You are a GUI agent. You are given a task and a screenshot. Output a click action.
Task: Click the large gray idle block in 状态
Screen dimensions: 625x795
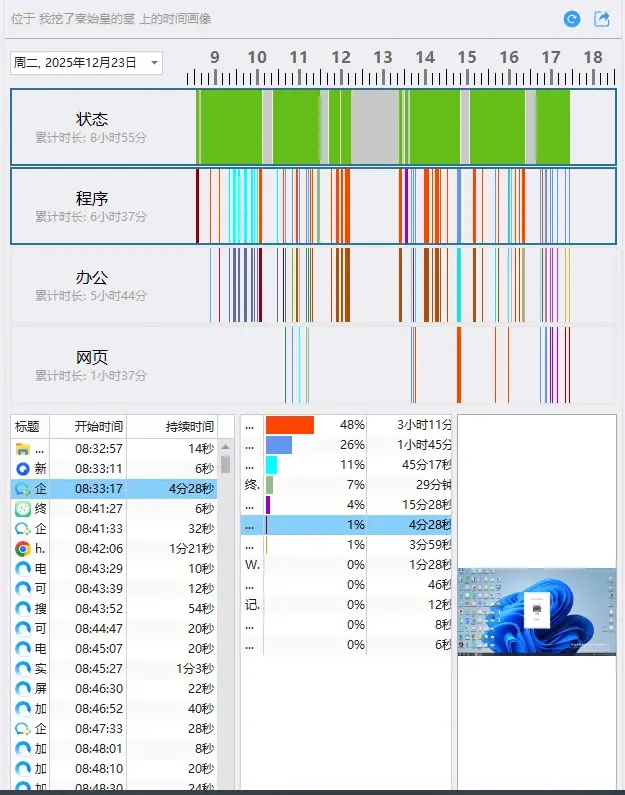point(375,127)
